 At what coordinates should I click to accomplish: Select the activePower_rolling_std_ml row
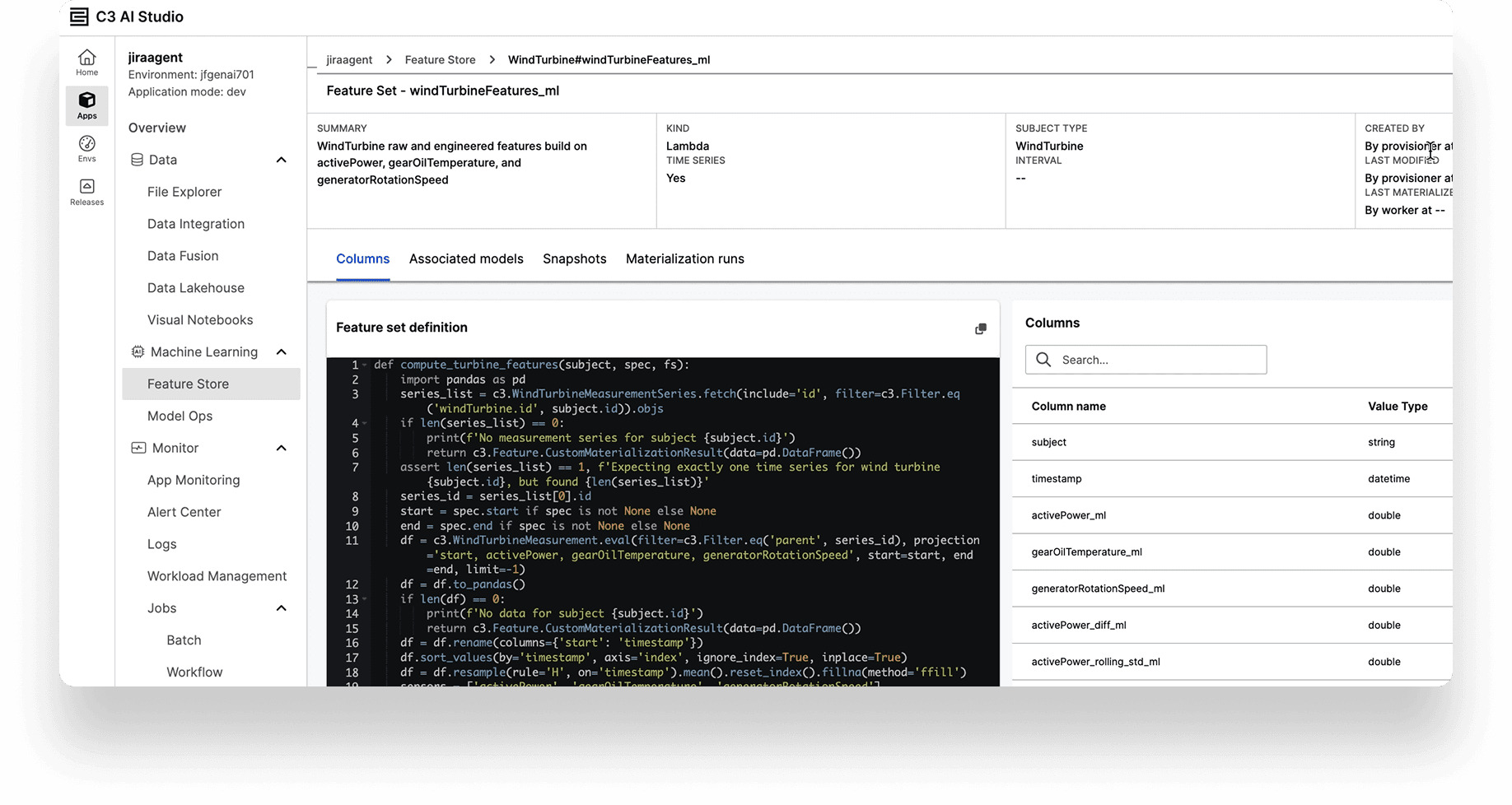1232,662
